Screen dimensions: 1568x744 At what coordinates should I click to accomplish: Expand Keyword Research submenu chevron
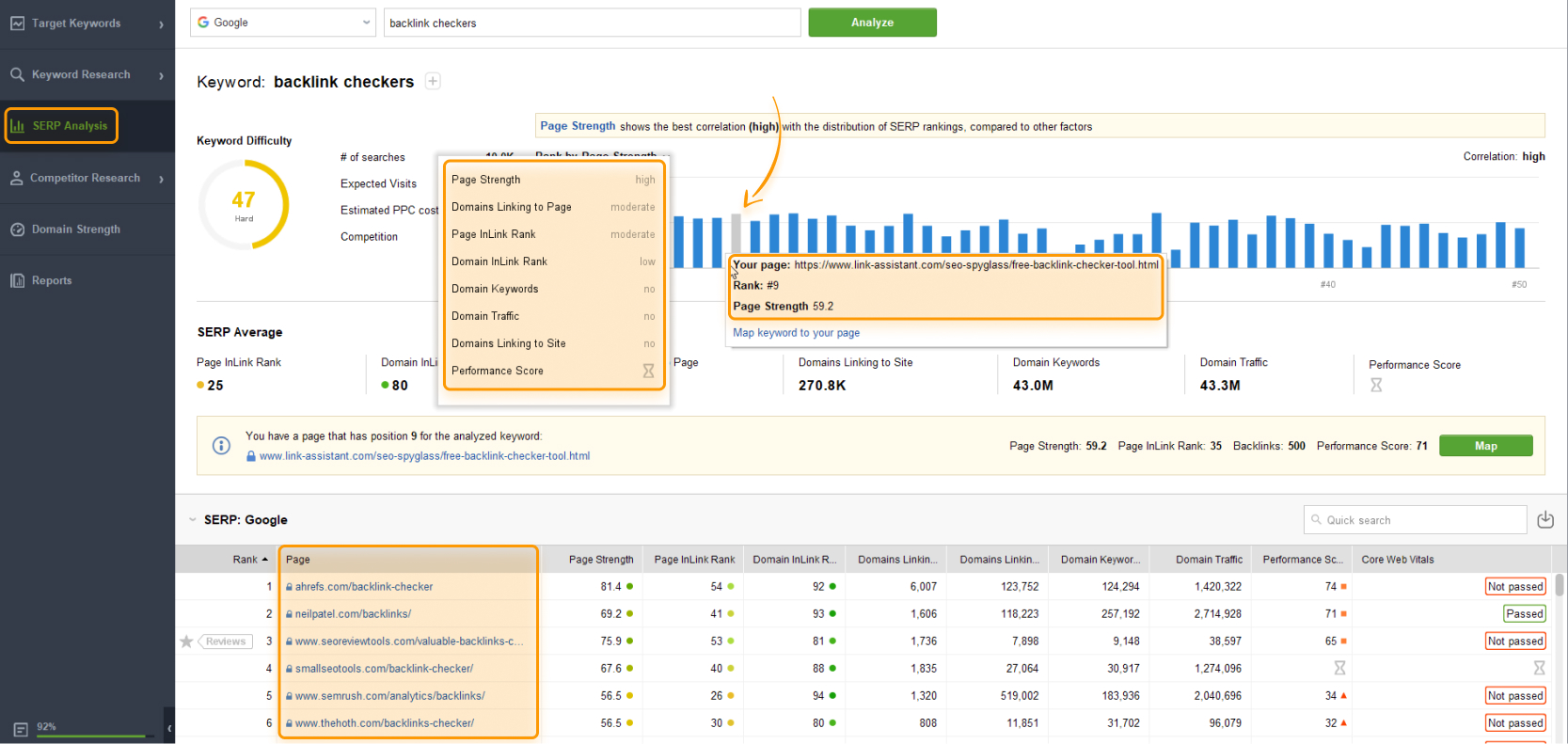pos(161,75)
